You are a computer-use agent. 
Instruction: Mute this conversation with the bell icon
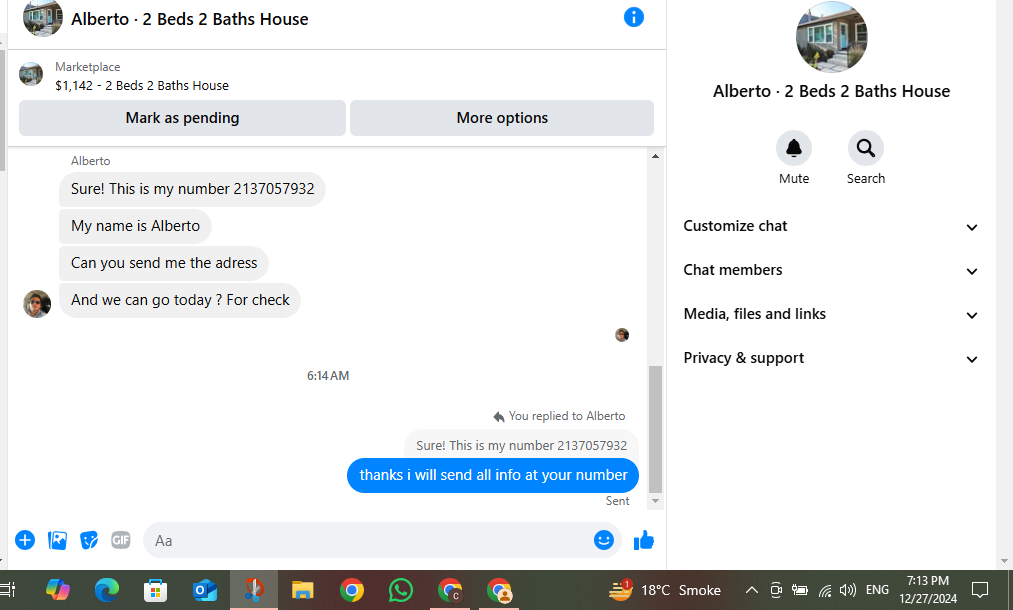[793, 149]
